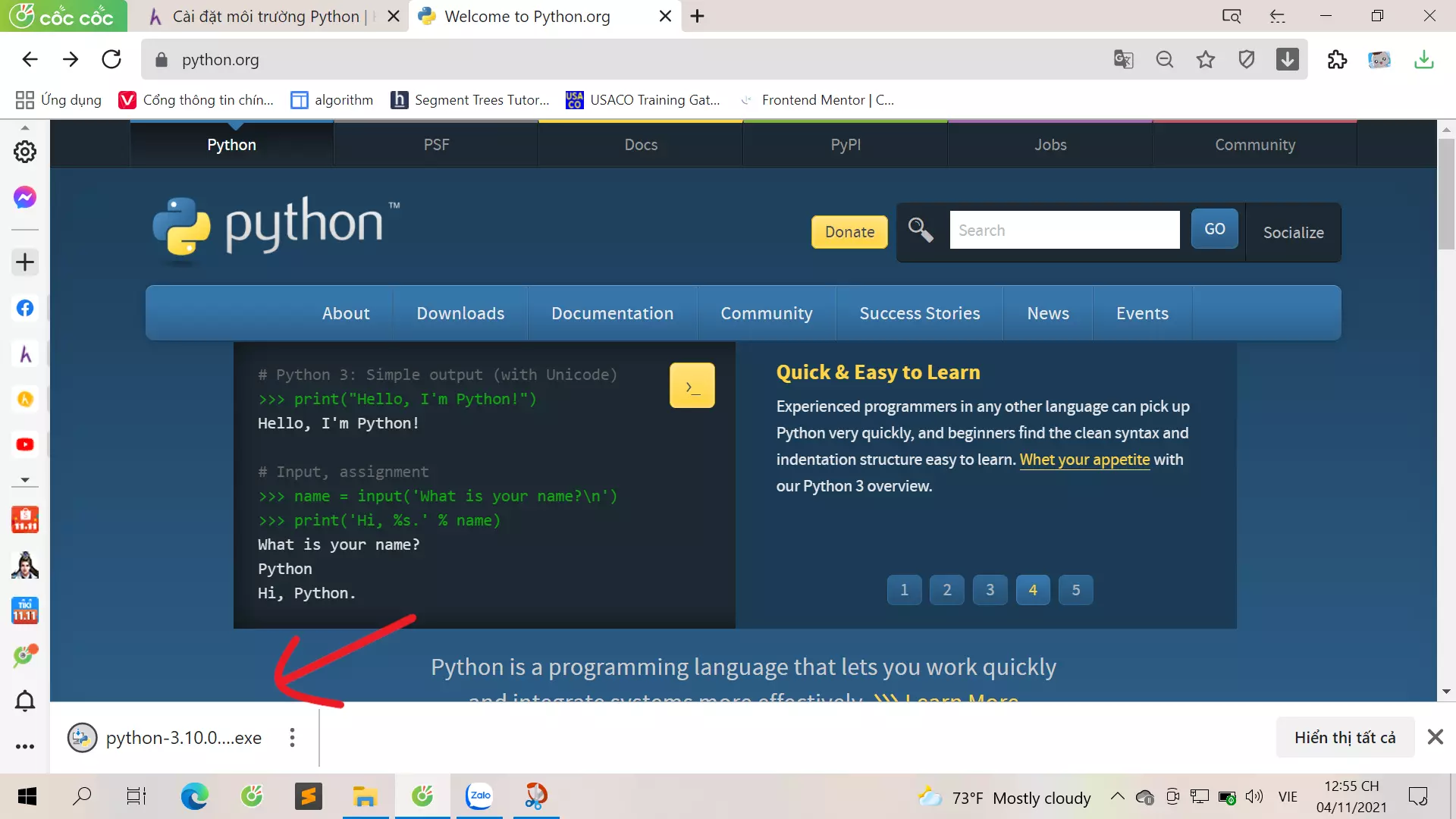Viewport: 1456px width, 819px height.
Task: Open the Documentation menu
Action: (x=612, y=313)
